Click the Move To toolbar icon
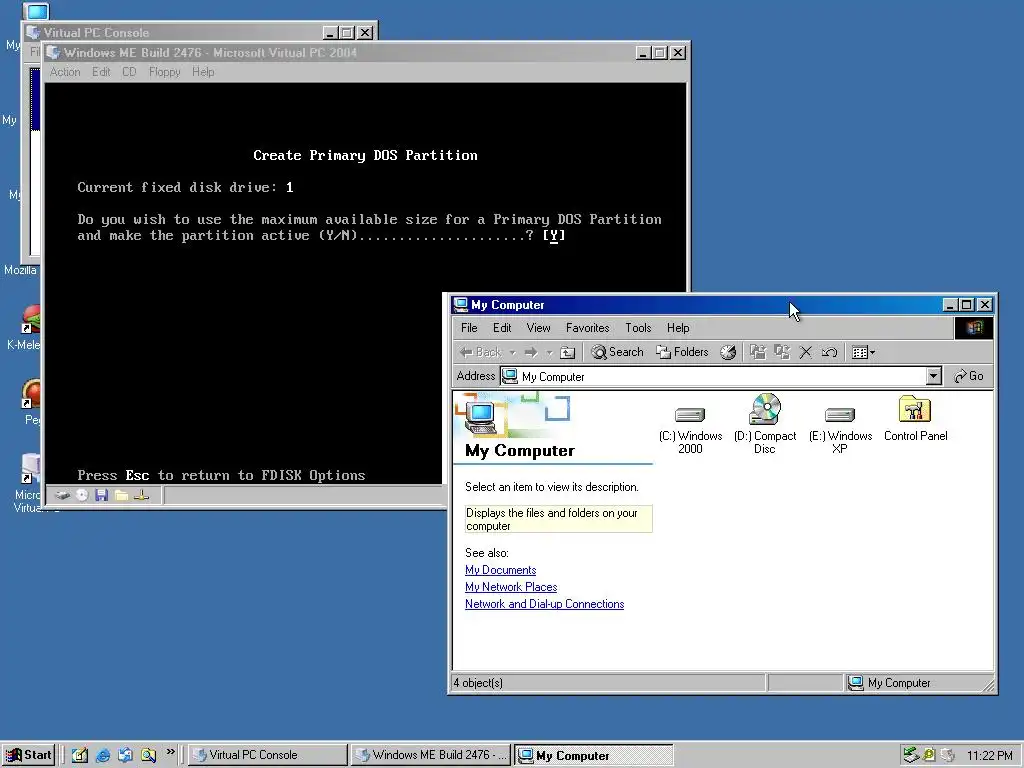The width and height of the screenshot is (1024, 768). tap(758, 352)
